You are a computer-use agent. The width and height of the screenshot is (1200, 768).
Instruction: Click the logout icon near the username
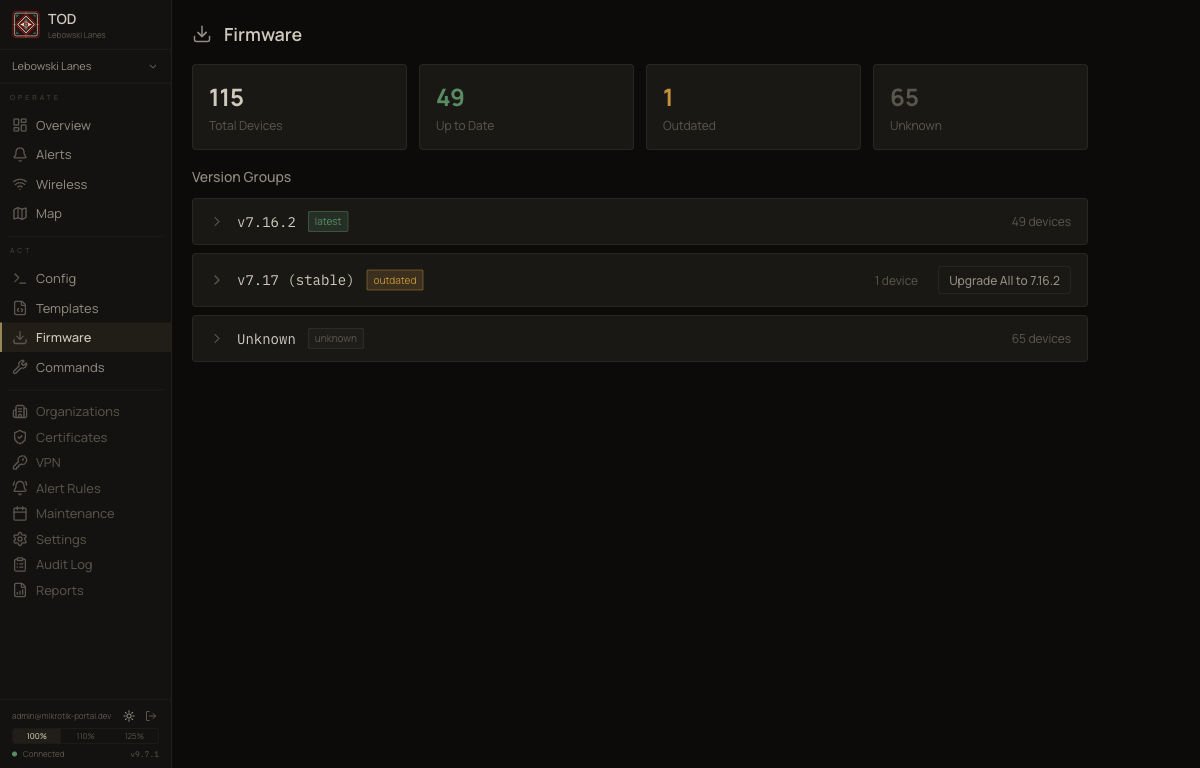click(152, 716)
